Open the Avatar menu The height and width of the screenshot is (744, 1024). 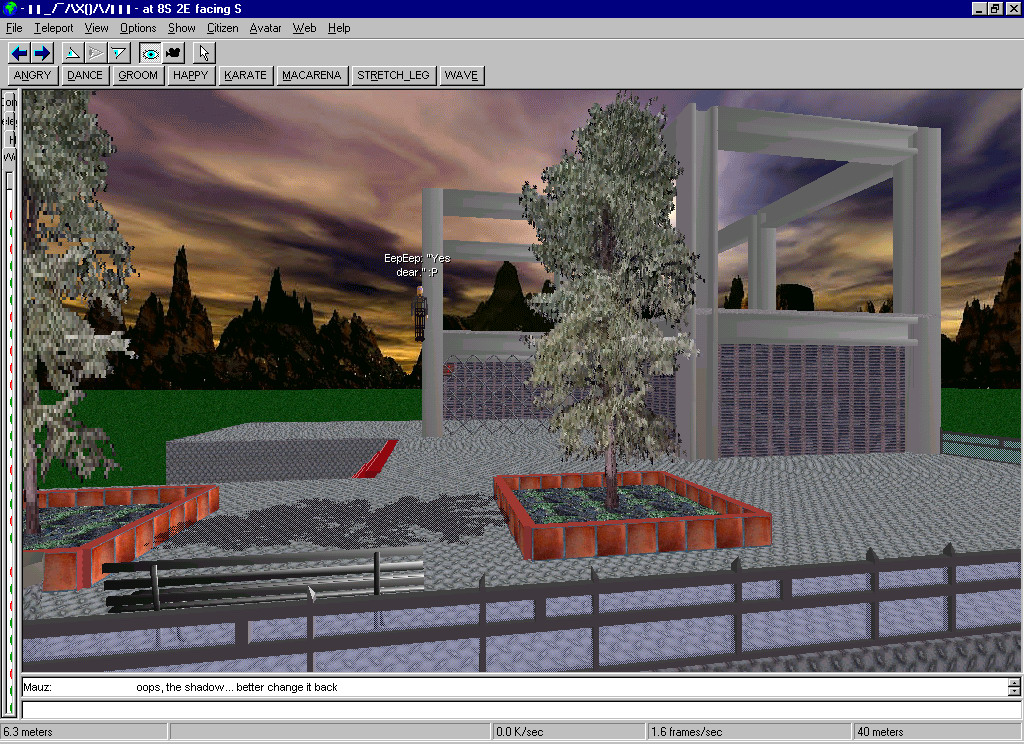(265, 28)
